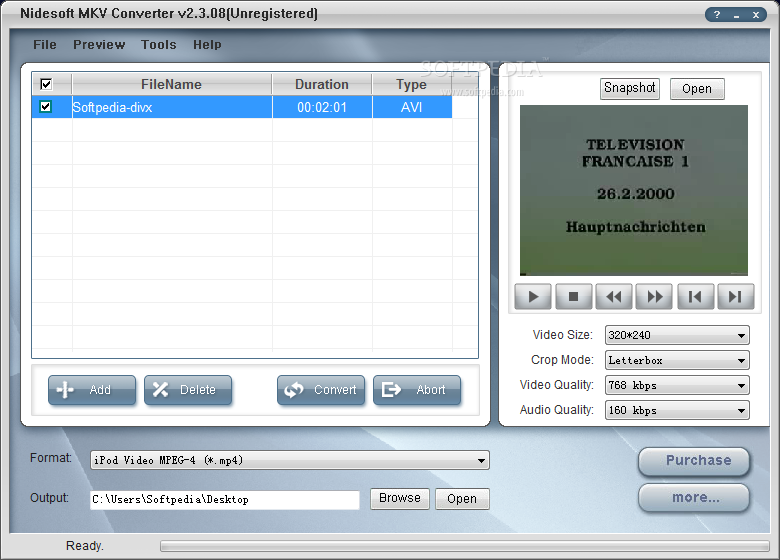
Task: Select the Softpedia-divx file name
Action: tap(112, 107)
